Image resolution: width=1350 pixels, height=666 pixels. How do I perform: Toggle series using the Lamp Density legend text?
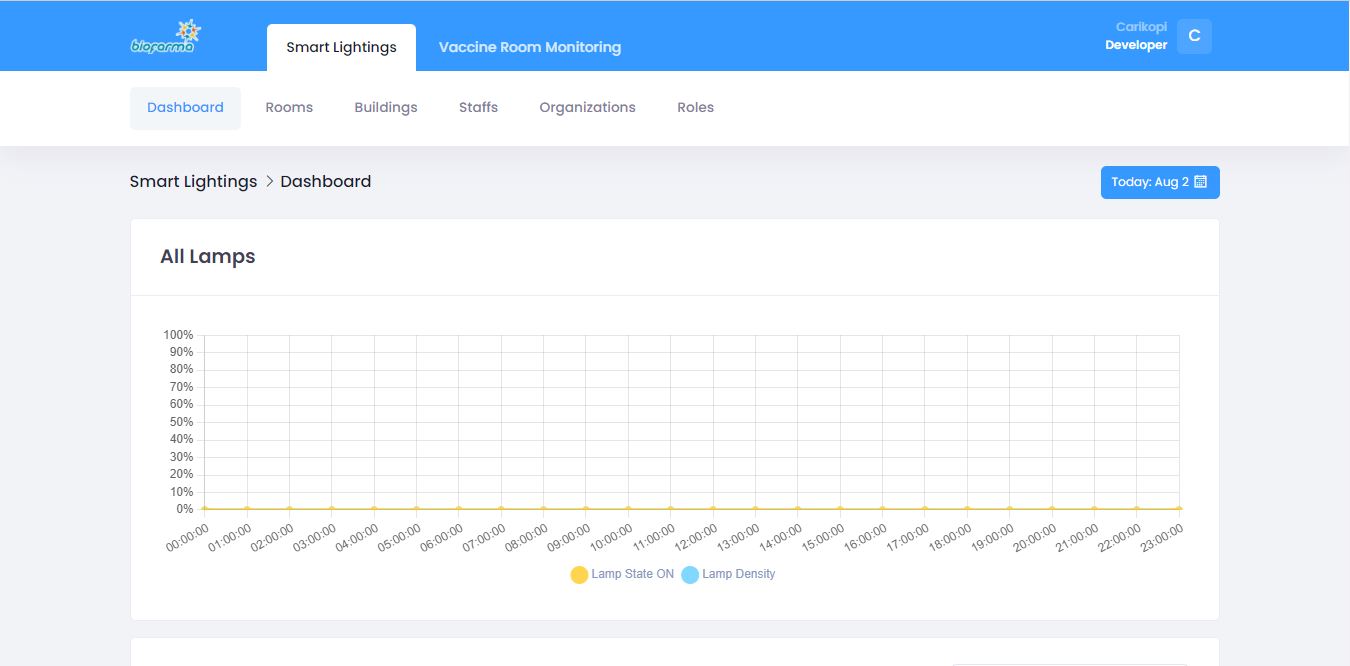click(x=738, y=574)
